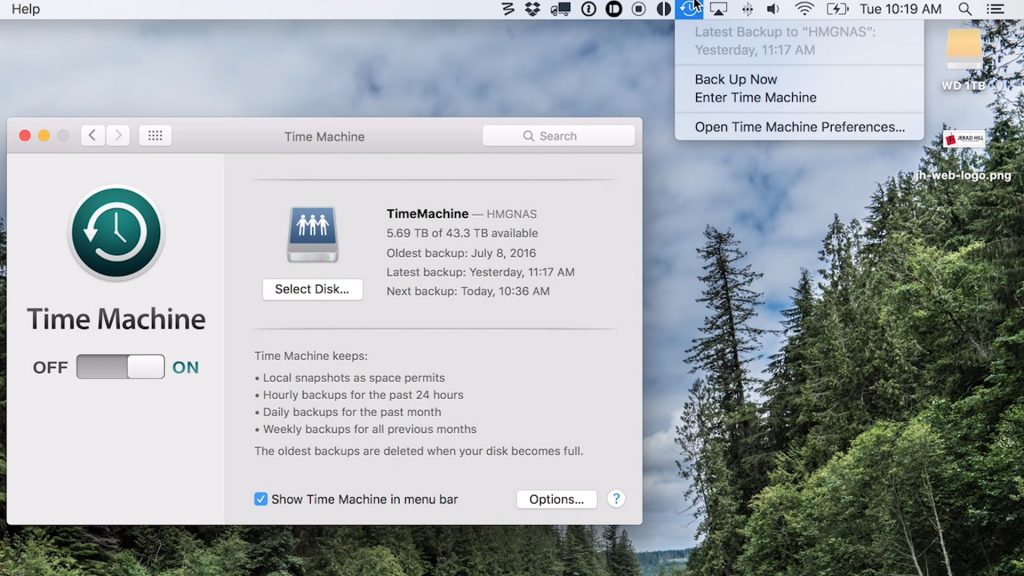Open Notification Center list icon
The height and width of the screenshot is (576, 1024).
(x=995, y=9)
